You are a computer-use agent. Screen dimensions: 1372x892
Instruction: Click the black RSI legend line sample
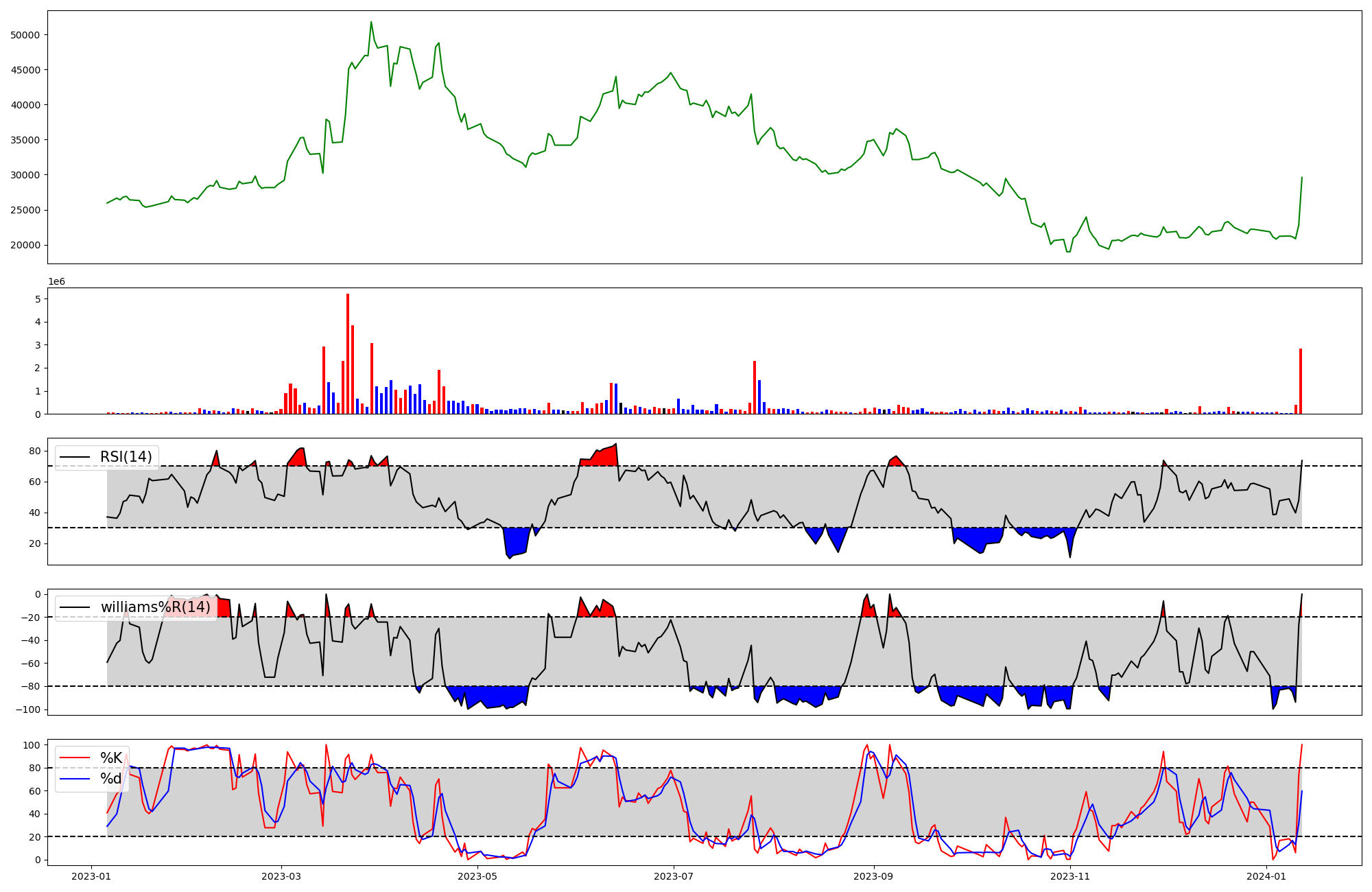75,458
